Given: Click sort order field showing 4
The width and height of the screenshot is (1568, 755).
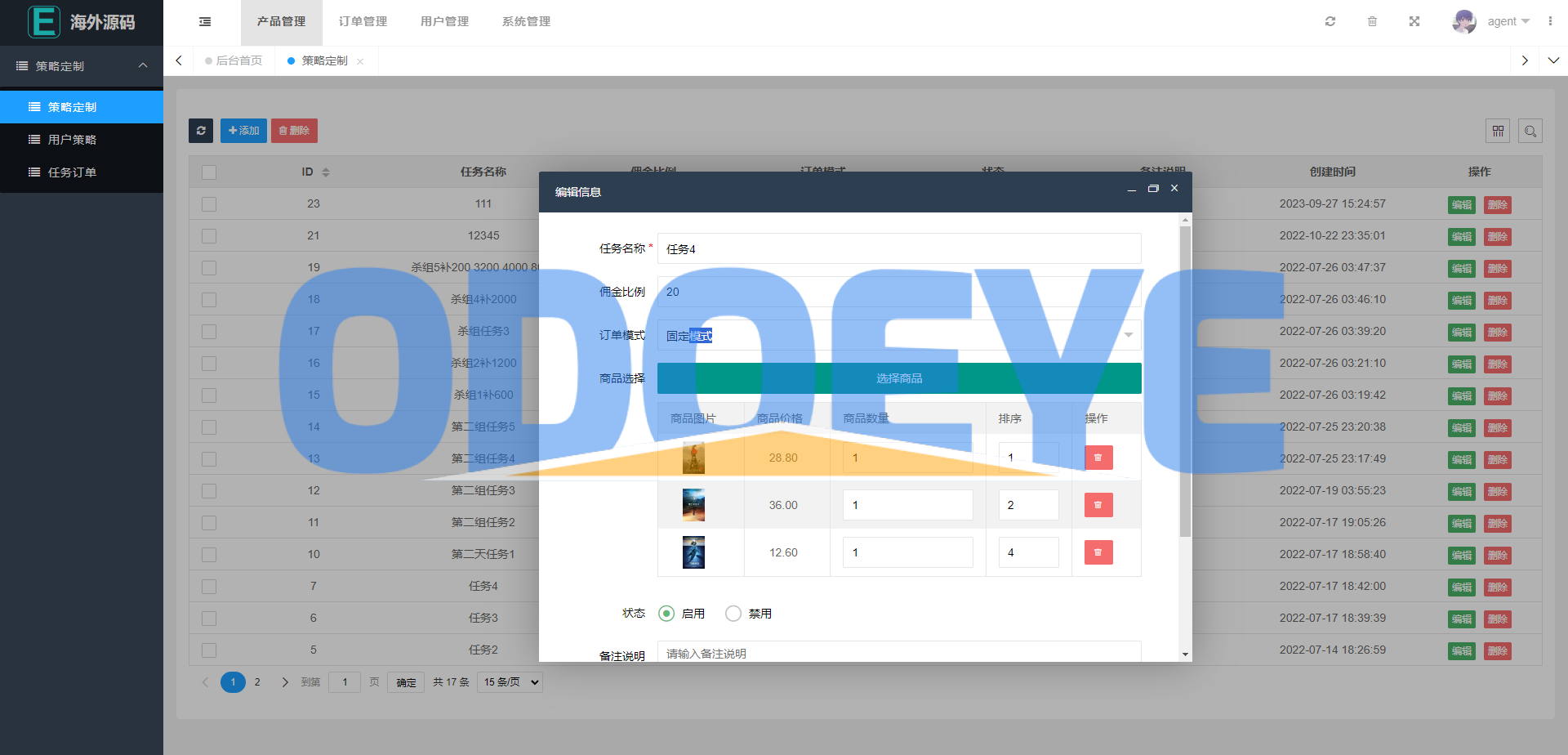Looking at the screenshot, I should click(x=1028, y=552).
